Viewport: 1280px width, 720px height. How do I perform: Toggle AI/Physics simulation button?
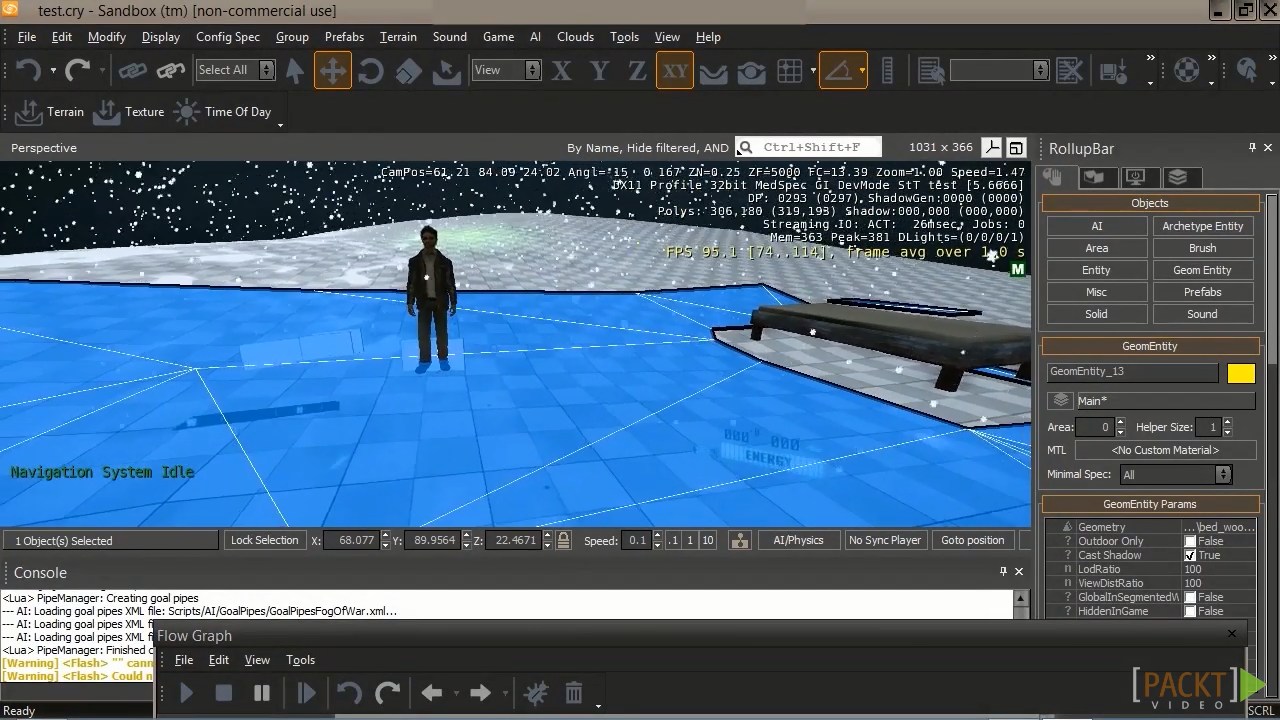[x=798, y=540]
